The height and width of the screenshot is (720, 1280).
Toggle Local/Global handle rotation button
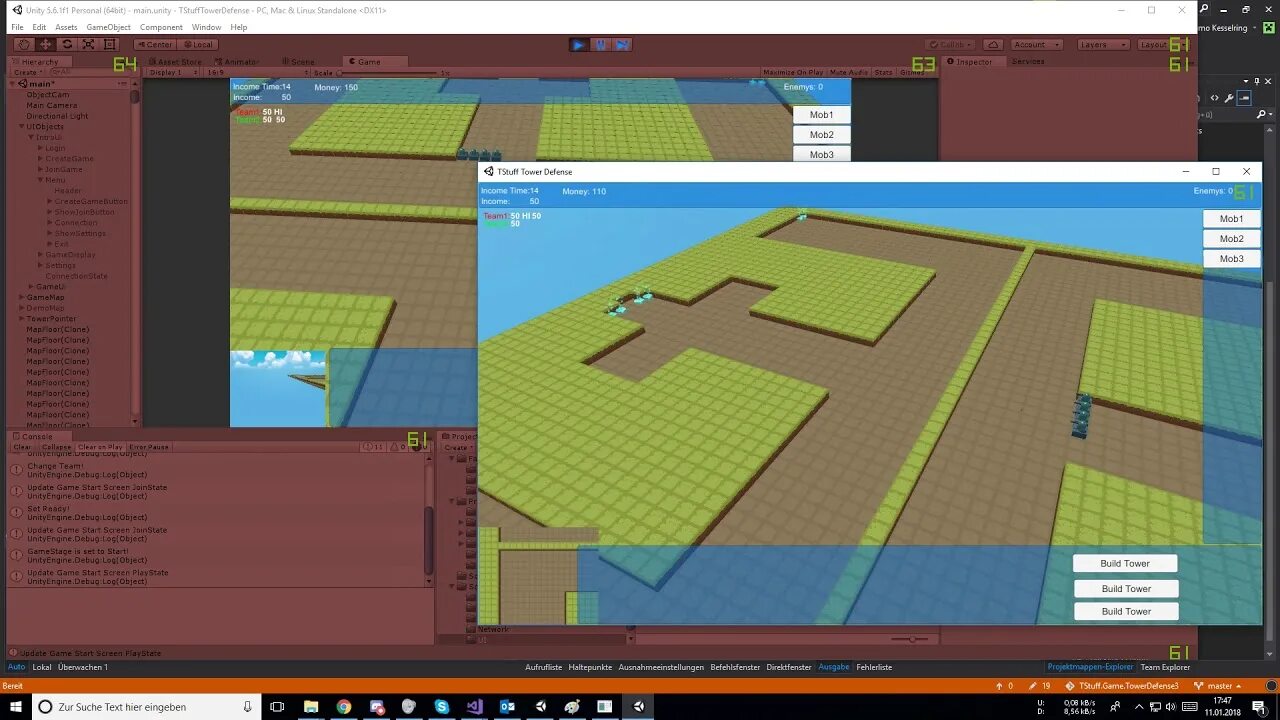pyautogui.click(x=197, y=44)
